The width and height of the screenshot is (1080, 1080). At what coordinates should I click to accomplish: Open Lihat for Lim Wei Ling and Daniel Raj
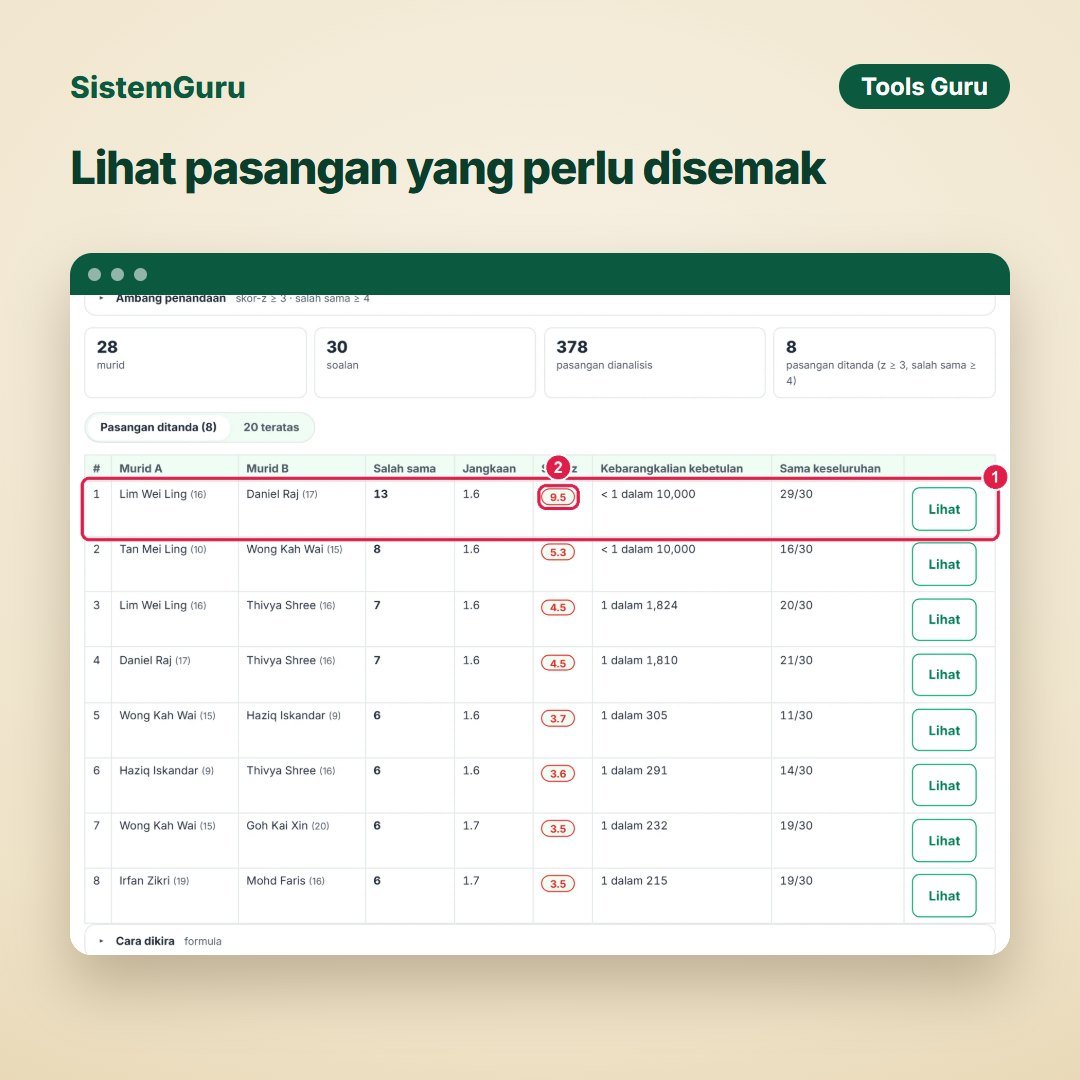pos(944,509)
